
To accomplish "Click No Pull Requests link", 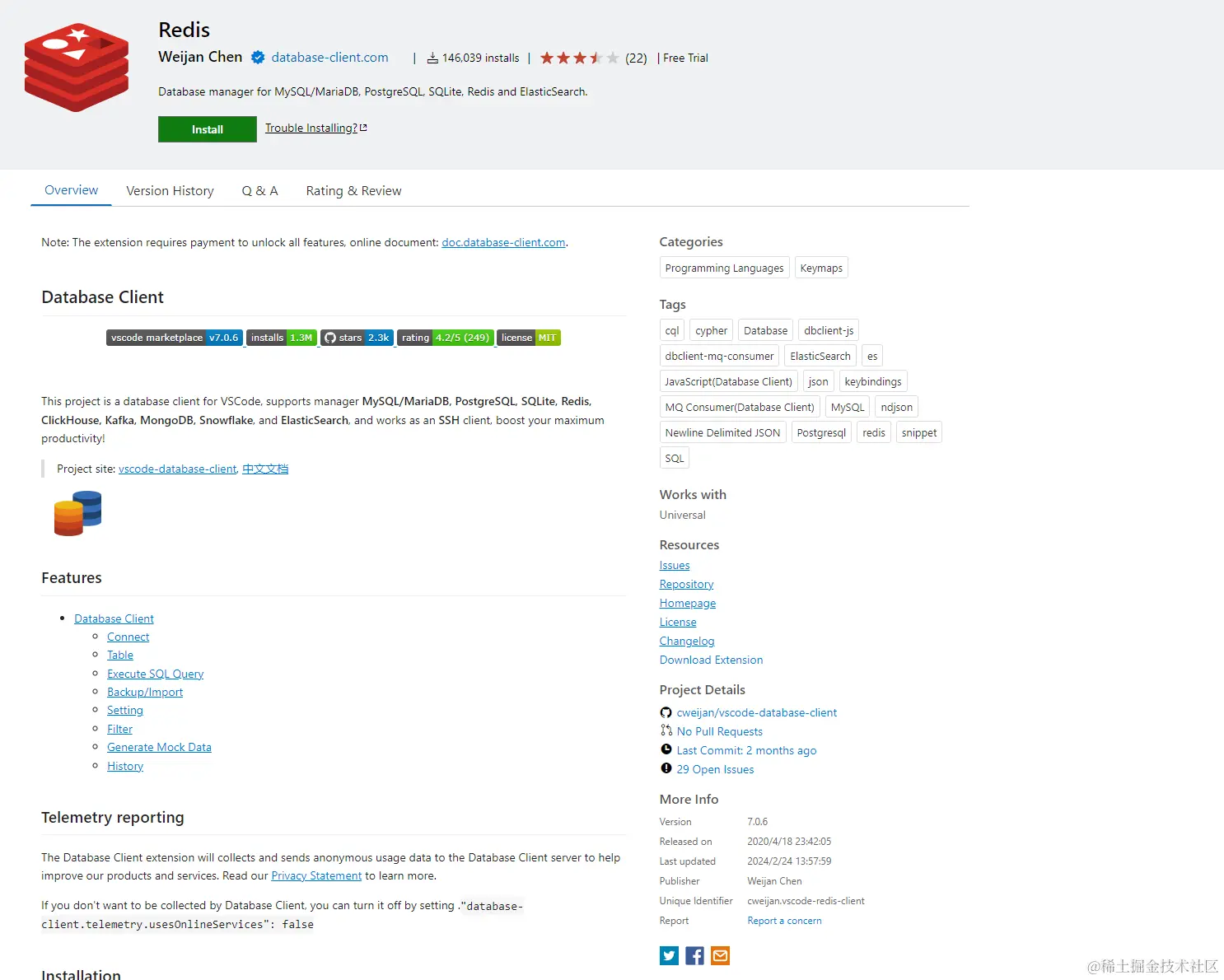I will pyautogui.click(x=719, y=731).
